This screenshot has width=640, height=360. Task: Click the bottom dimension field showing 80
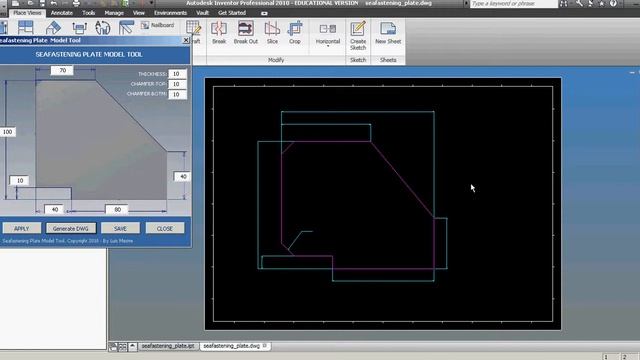click(x=117, y=209)
